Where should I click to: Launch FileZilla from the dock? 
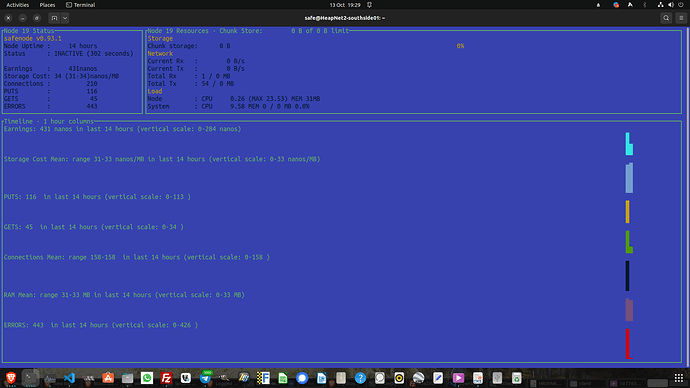coord(166,378)
